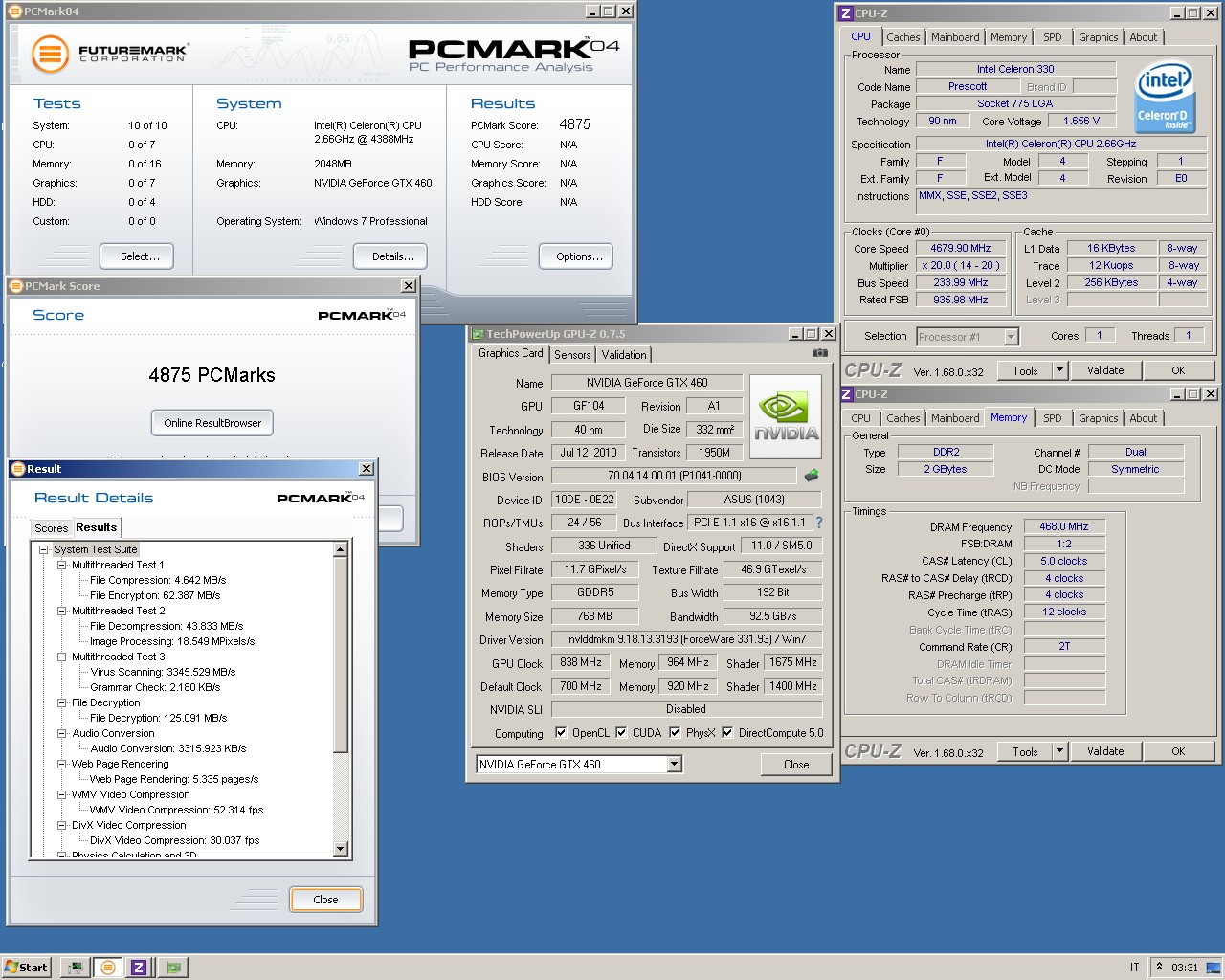The image size is (1225, 980).
Task: Show hidden system tray icons
Action: 1159,967
